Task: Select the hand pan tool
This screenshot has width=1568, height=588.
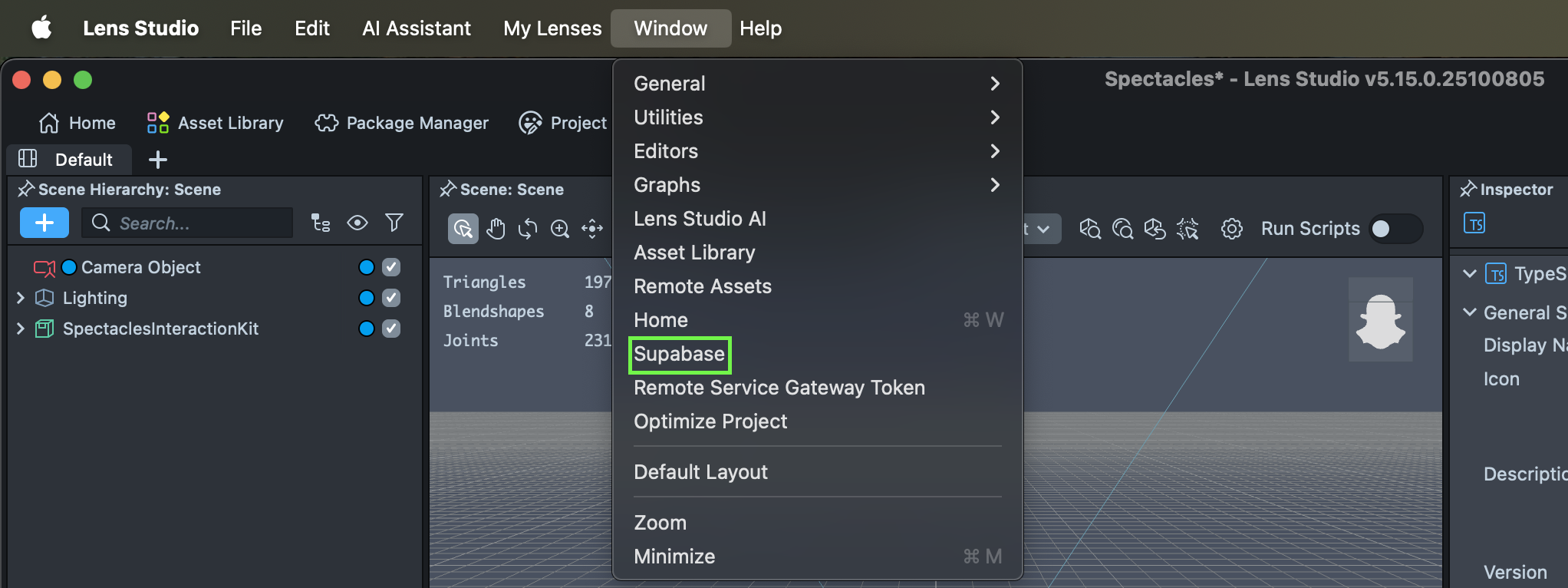Action: (496, 229)
